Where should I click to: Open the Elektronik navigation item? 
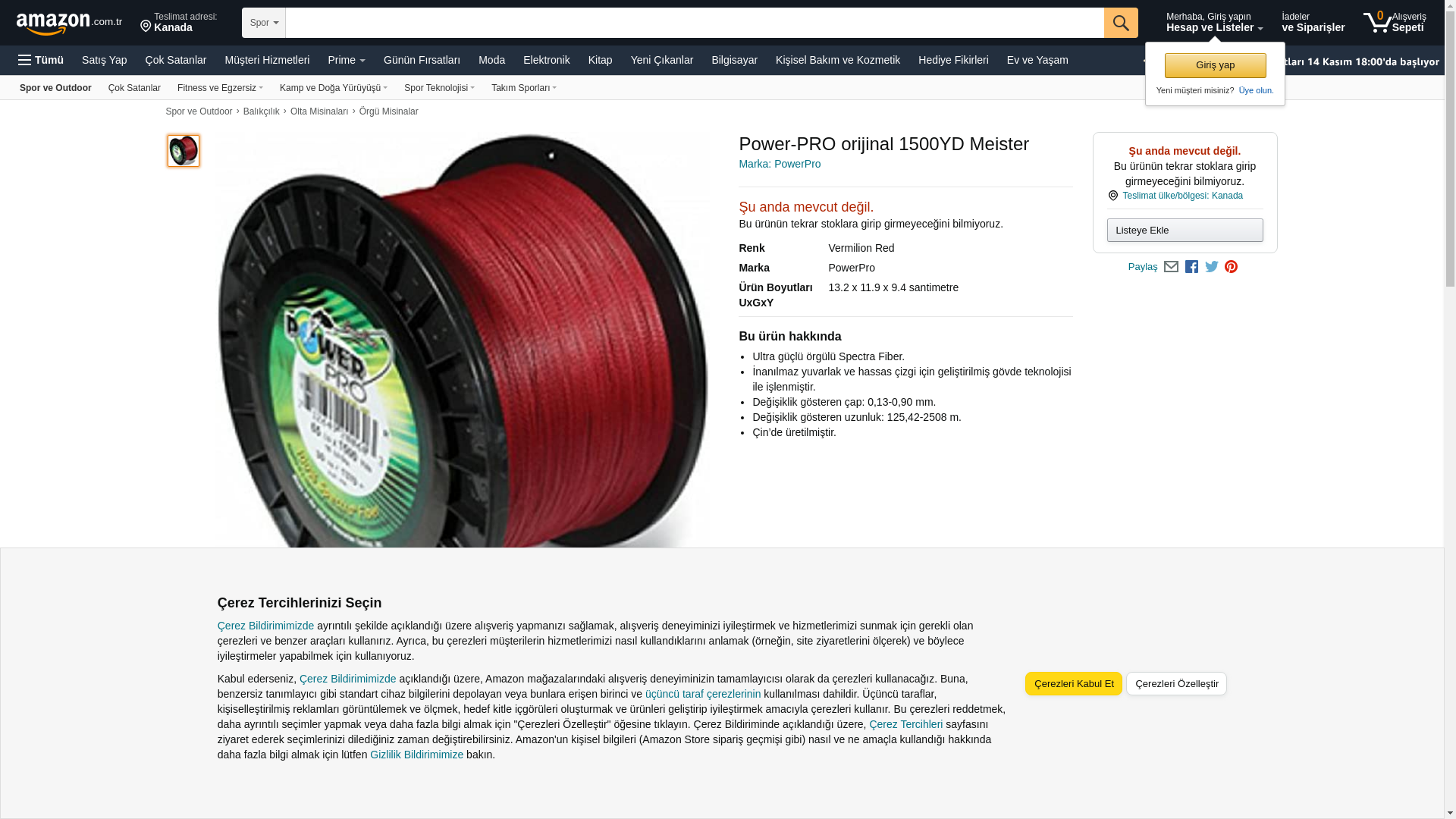pos(546,60)
